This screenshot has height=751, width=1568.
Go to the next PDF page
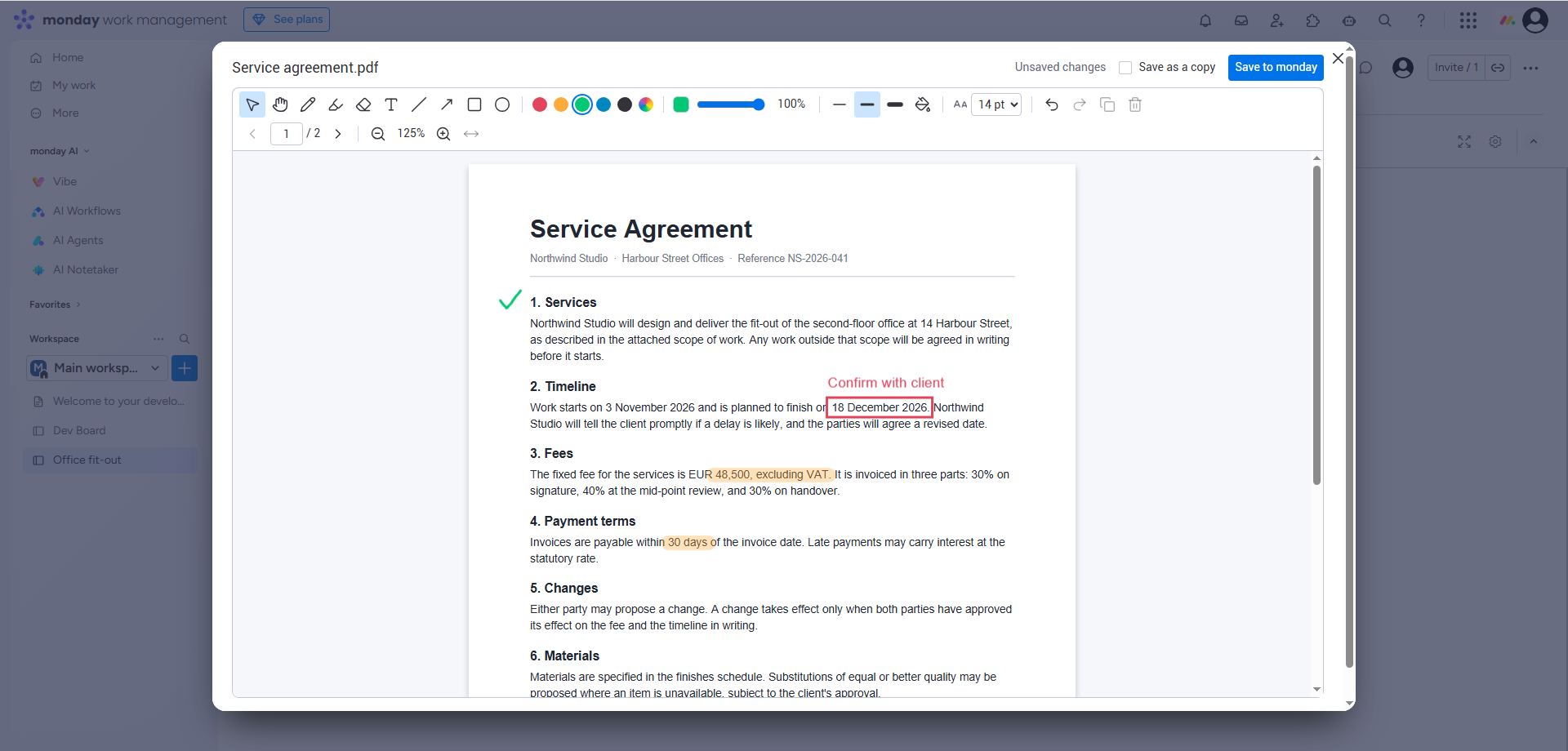point(338,134)
